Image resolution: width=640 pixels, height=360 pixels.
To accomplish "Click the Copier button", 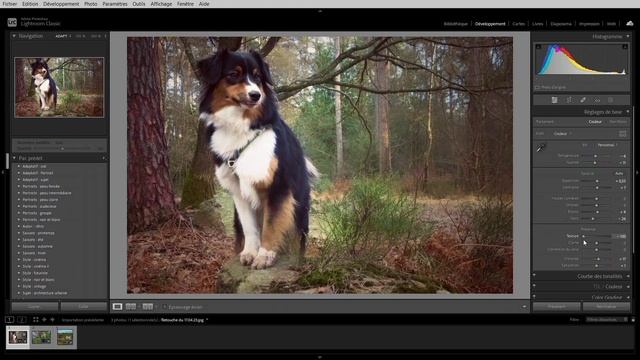I will 34,307.
